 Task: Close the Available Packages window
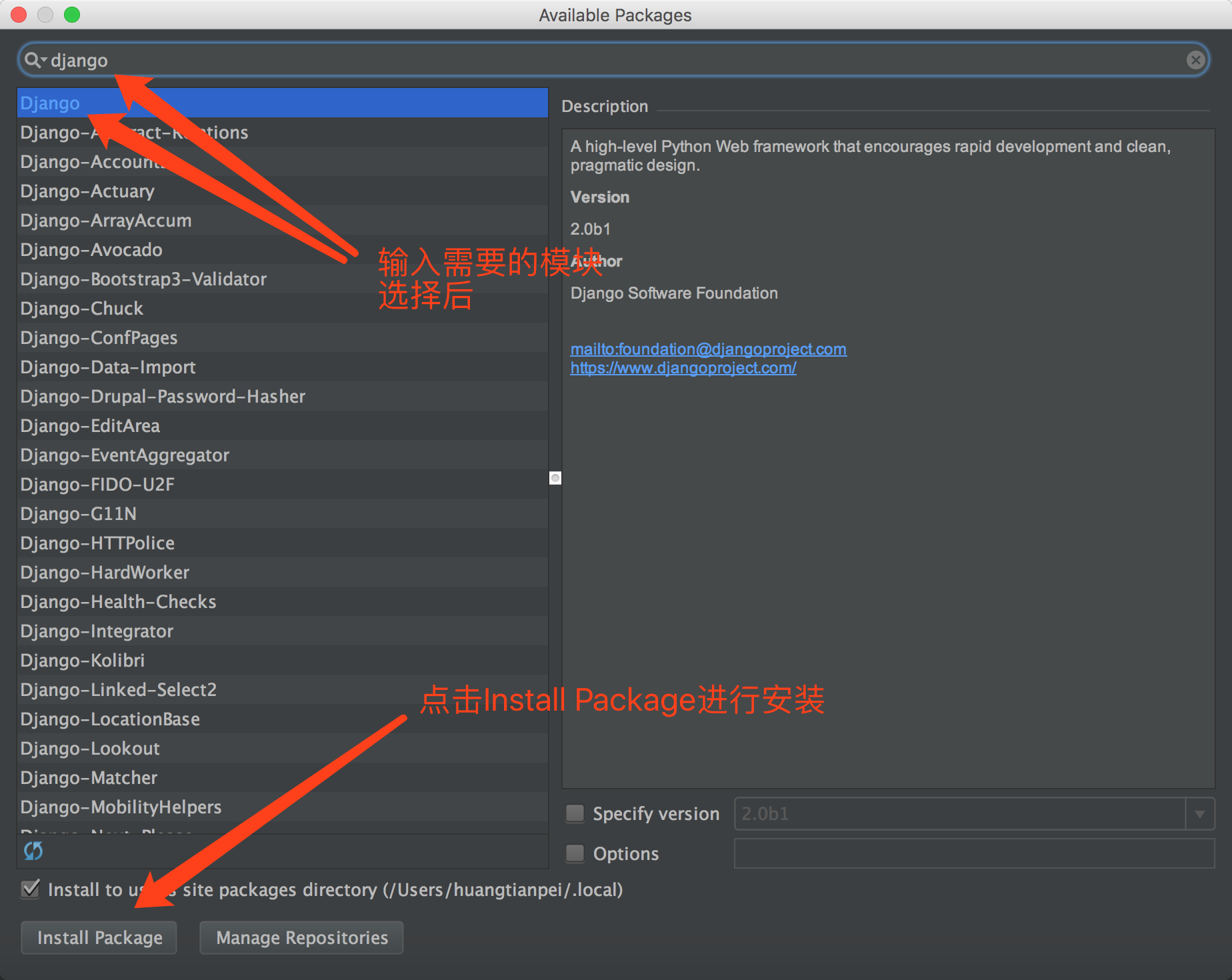(19, 15)
